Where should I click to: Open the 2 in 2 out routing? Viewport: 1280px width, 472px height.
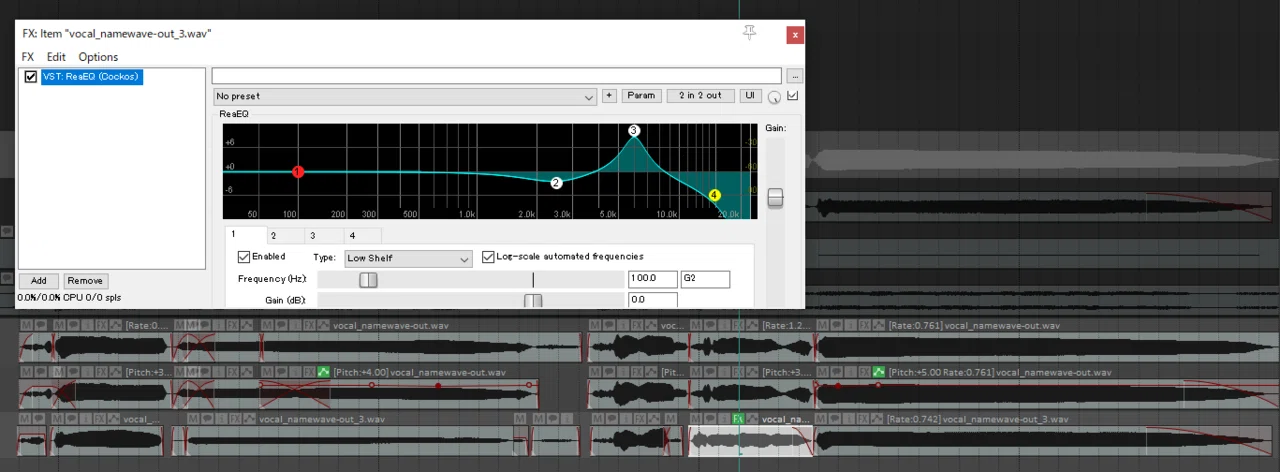click(x=700, y=96)
